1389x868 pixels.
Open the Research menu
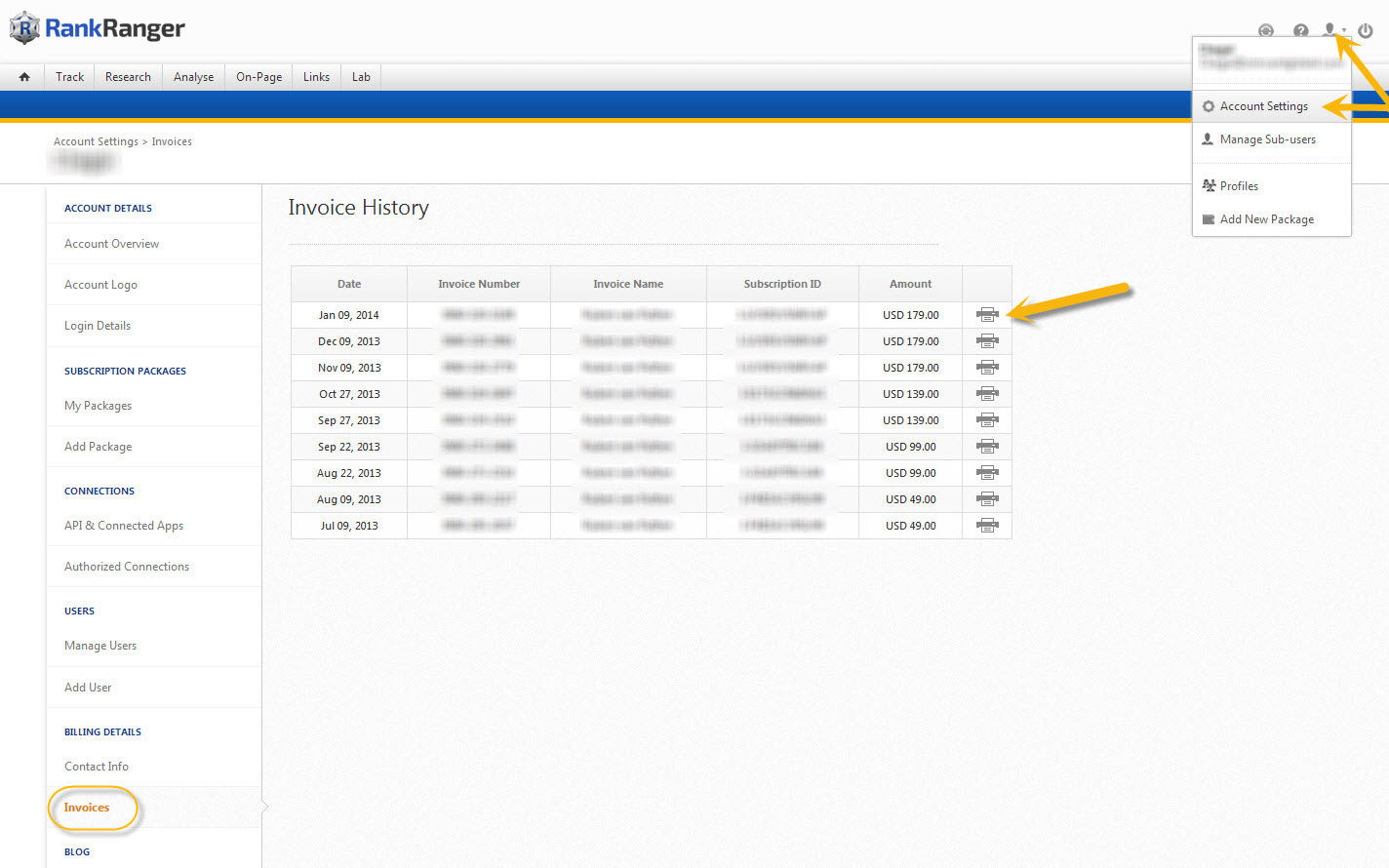click(x=128, y=77)
